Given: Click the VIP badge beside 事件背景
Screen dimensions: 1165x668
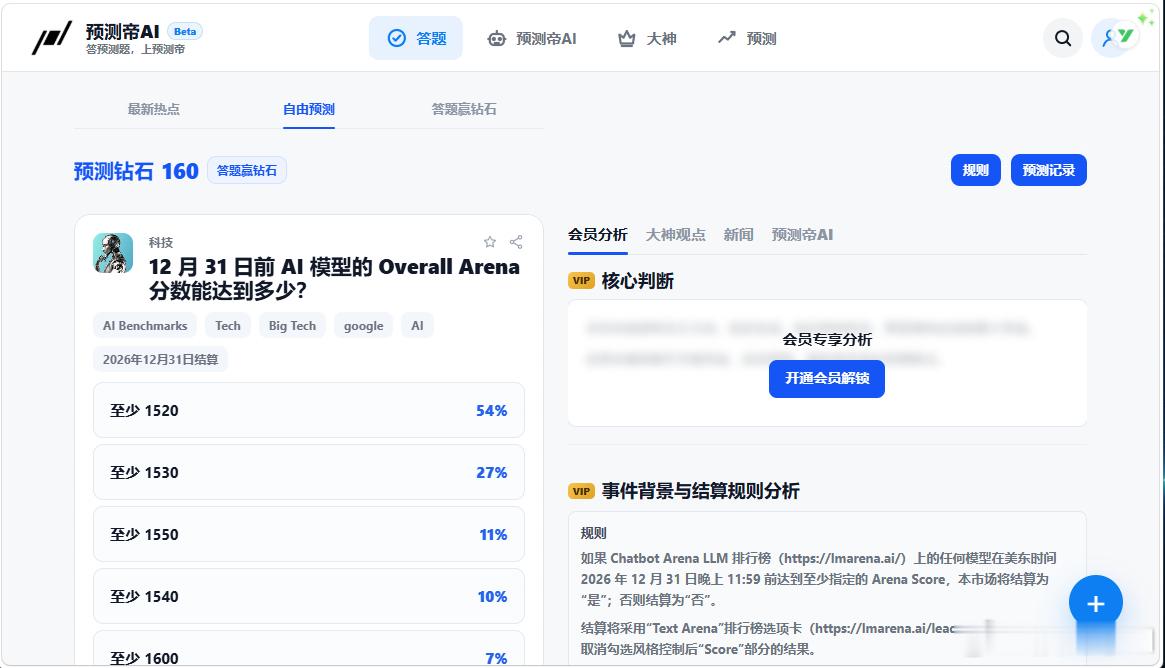Looking at the screenshot, I should pyautogui.click(x=581, y=491).
